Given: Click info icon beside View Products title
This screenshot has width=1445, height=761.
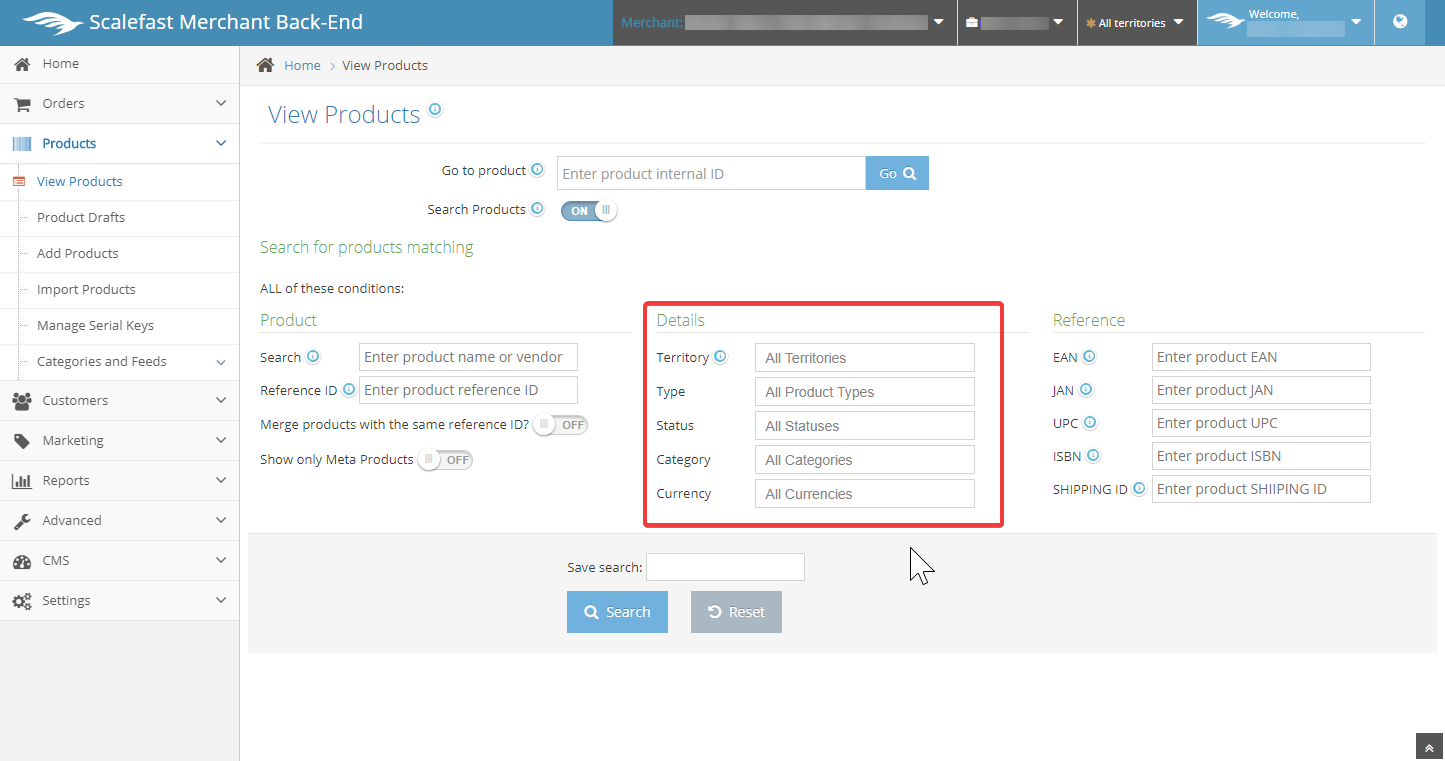Looking at the screenshot, I should [435, 110].
